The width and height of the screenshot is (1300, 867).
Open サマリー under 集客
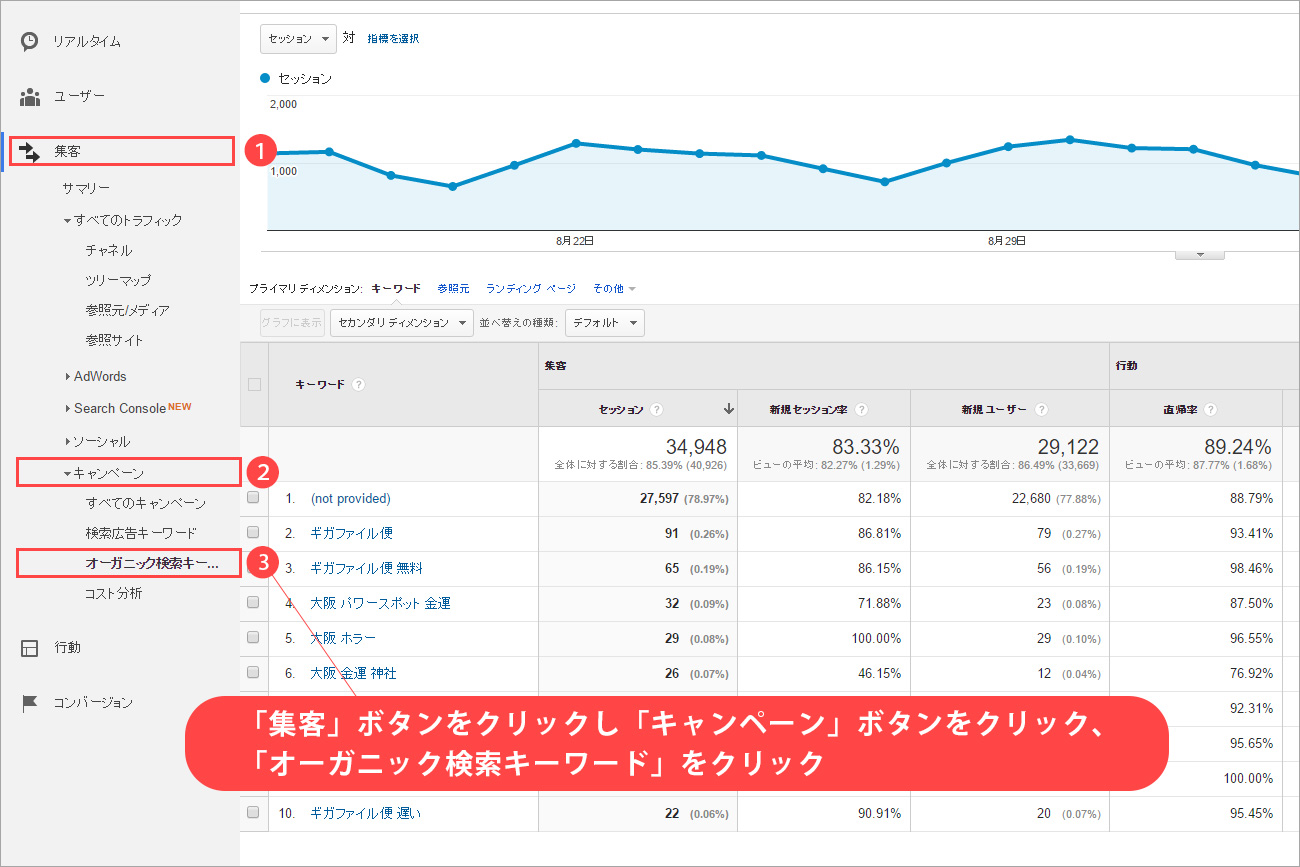86,188
